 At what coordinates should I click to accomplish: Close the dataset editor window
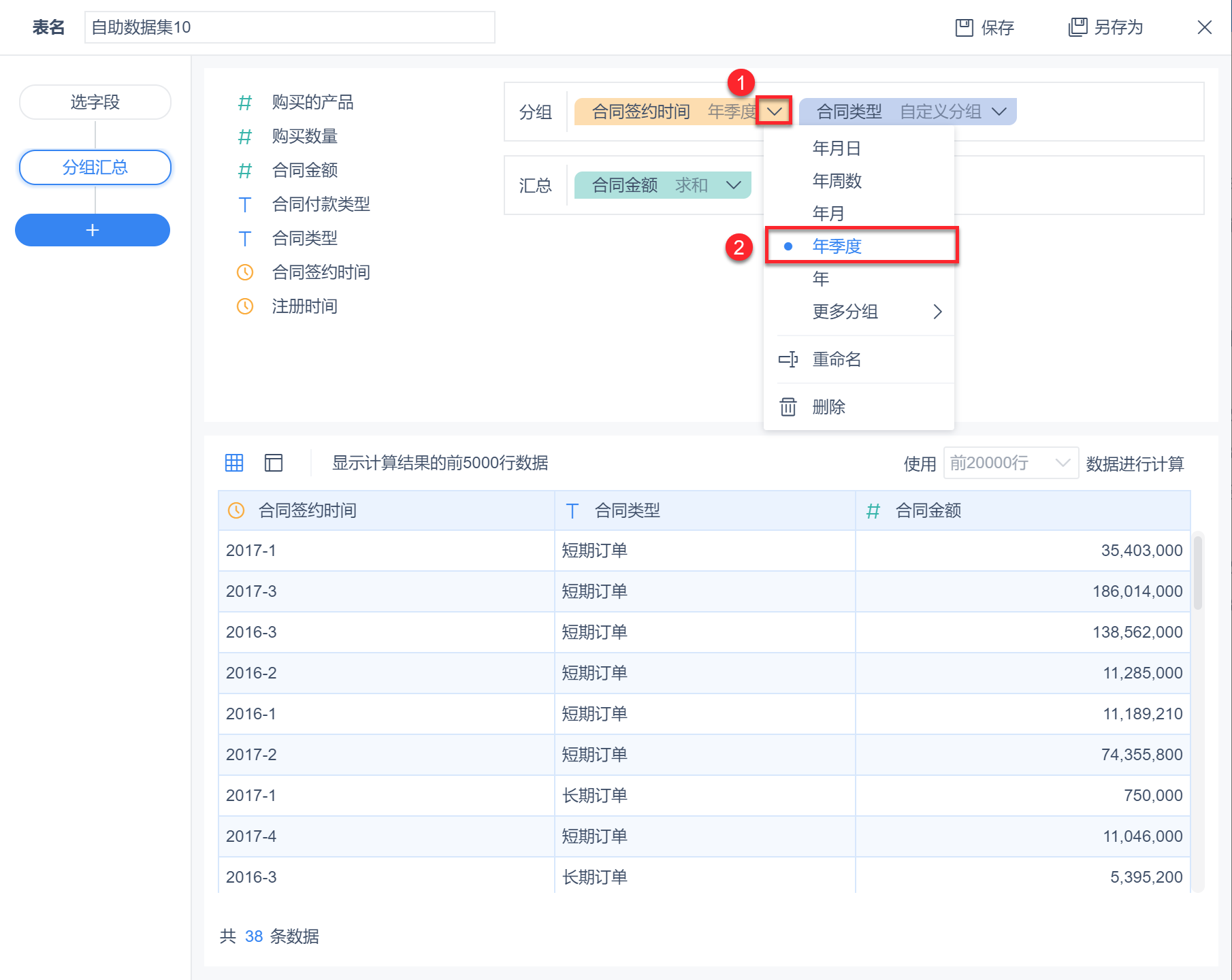click(1204, 27)
